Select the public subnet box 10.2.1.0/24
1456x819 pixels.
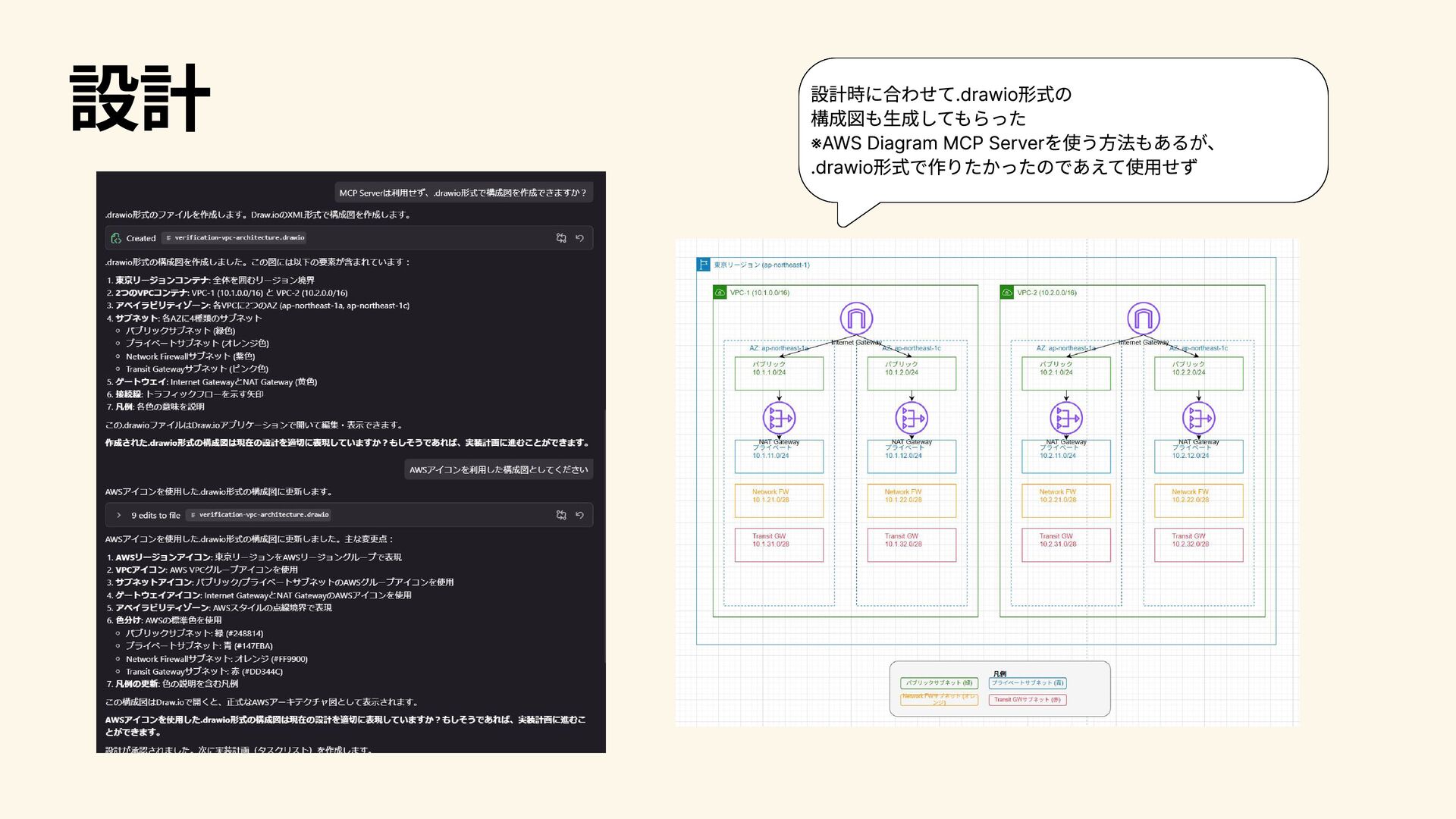click(x=1066, y=374)
